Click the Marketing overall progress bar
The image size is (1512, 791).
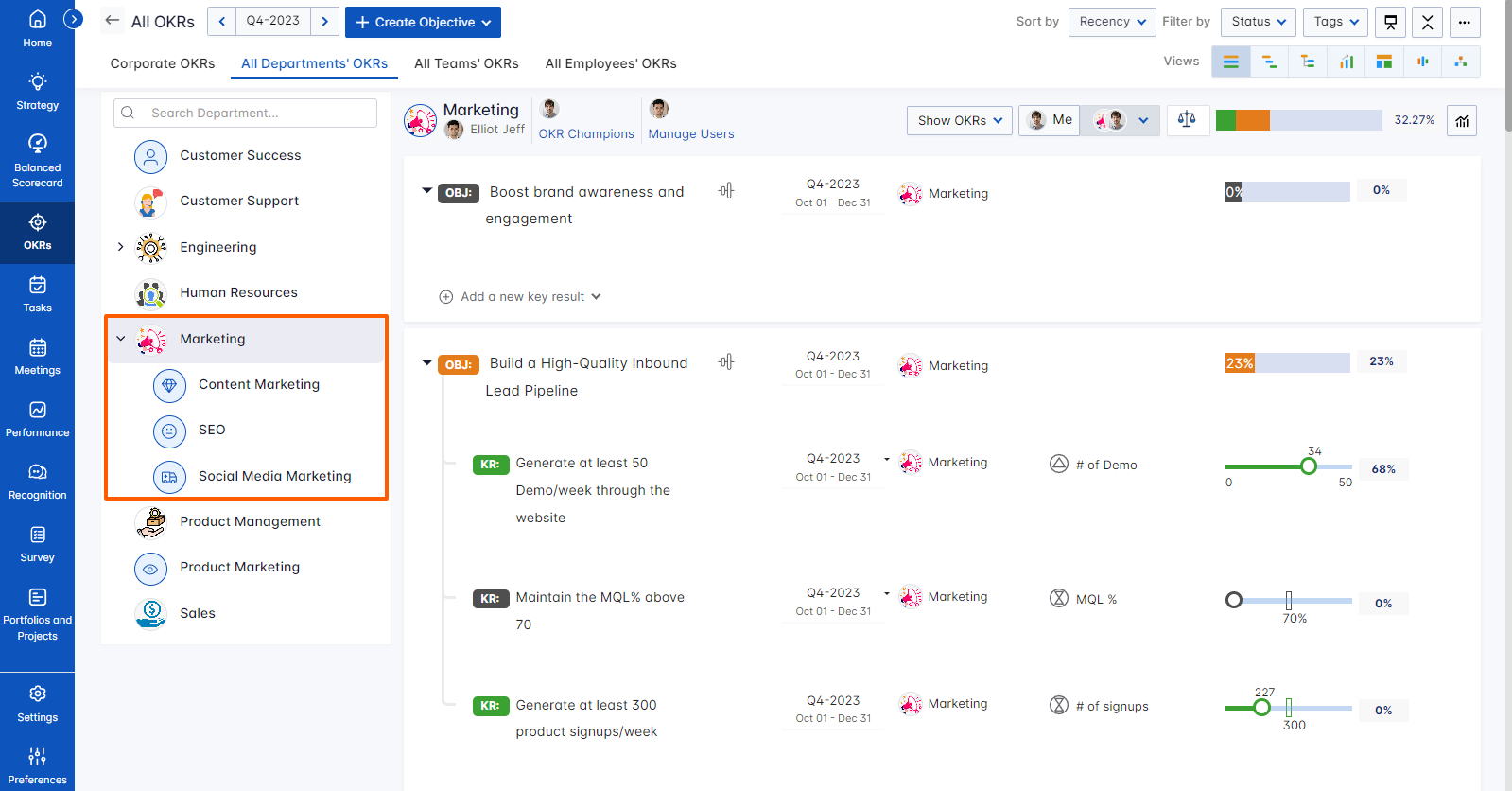point(1298,120)
